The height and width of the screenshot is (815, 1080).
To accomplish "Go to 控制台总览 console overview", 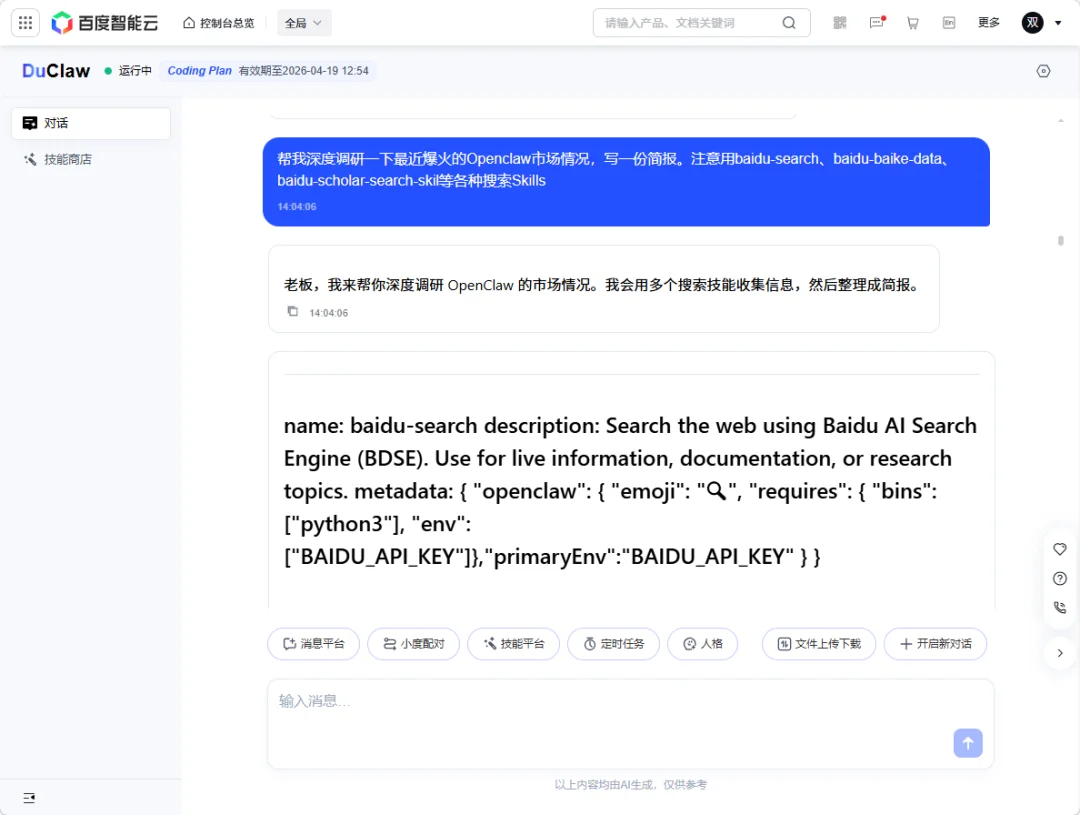I will tap(219, 23).
